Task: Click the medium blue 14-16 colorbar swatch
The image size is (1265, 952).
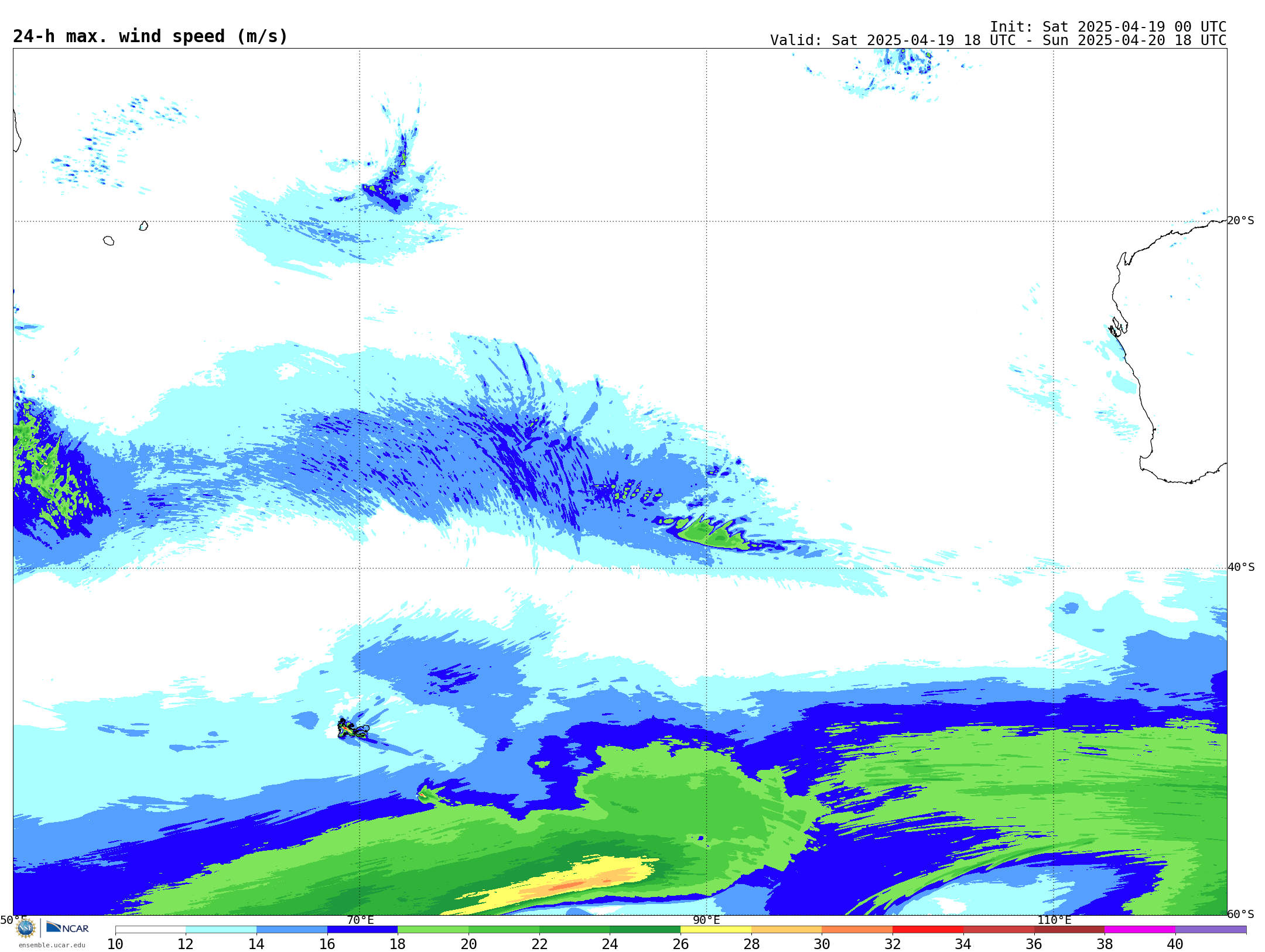Action: coord(292,930)
